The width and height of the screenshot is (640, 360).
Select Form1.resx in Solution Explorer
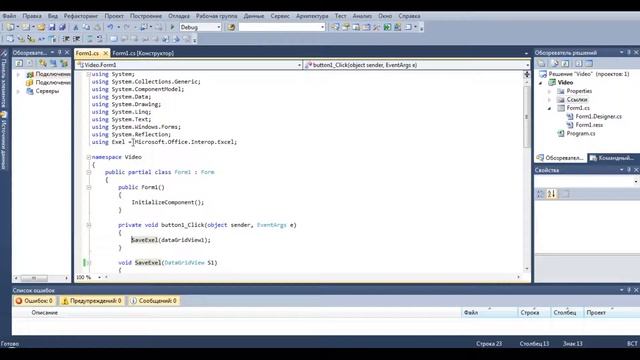pyautogui.click(x=589, y=125)
